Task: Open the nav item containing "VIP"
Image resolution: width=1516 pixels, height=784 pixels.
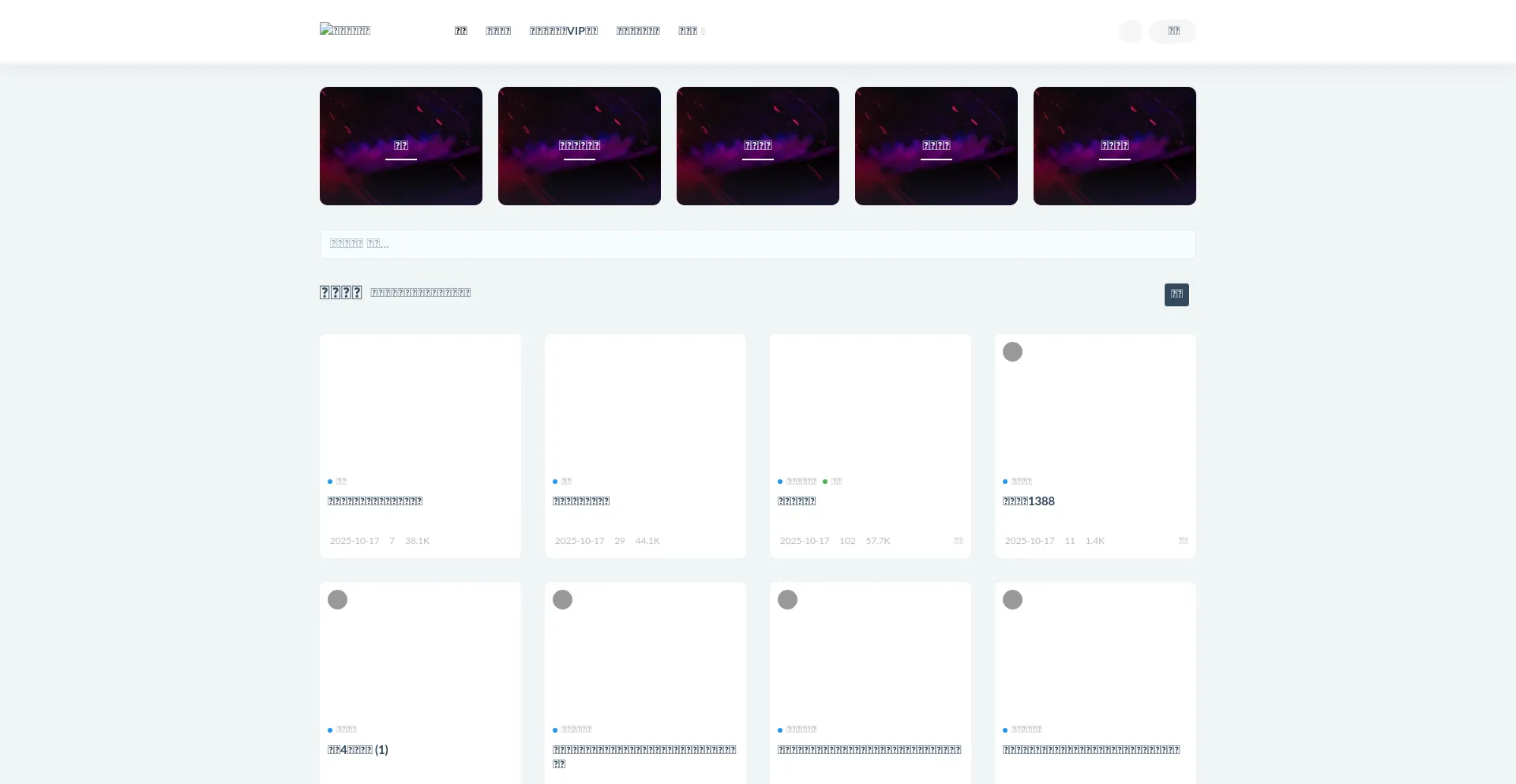Action: pyautogui.click(x=563, y=31)
